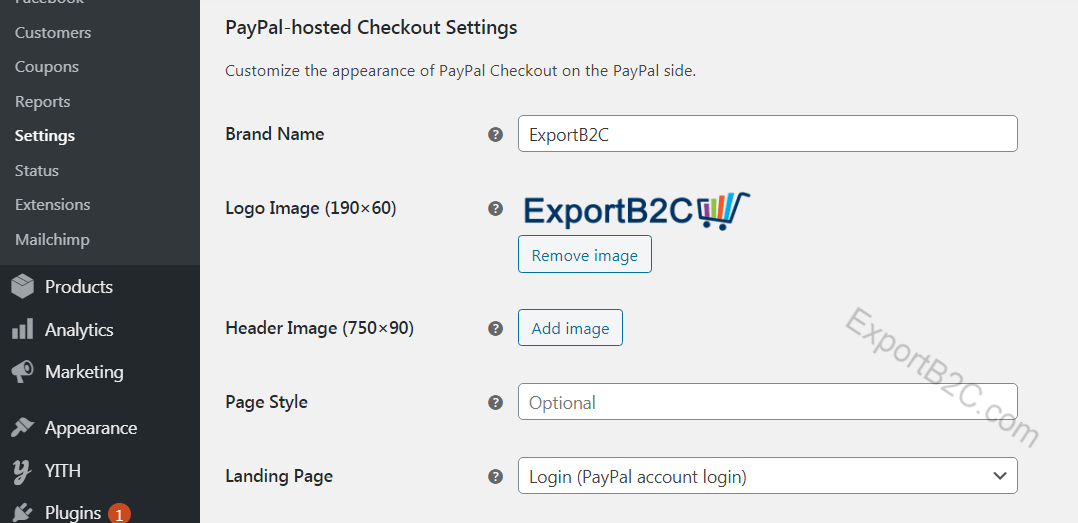Image resolution: width=1078 pixels, height=523 pixels.
Task: Focus the Page Style input field
Action: 767,401
